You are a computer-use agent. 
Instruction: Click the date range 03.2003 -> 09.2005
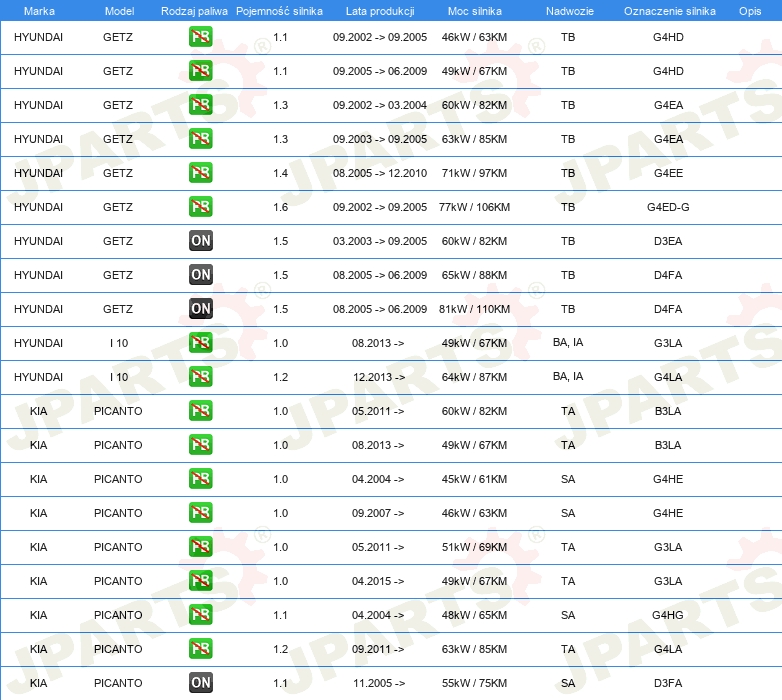(x=380, y=241)
